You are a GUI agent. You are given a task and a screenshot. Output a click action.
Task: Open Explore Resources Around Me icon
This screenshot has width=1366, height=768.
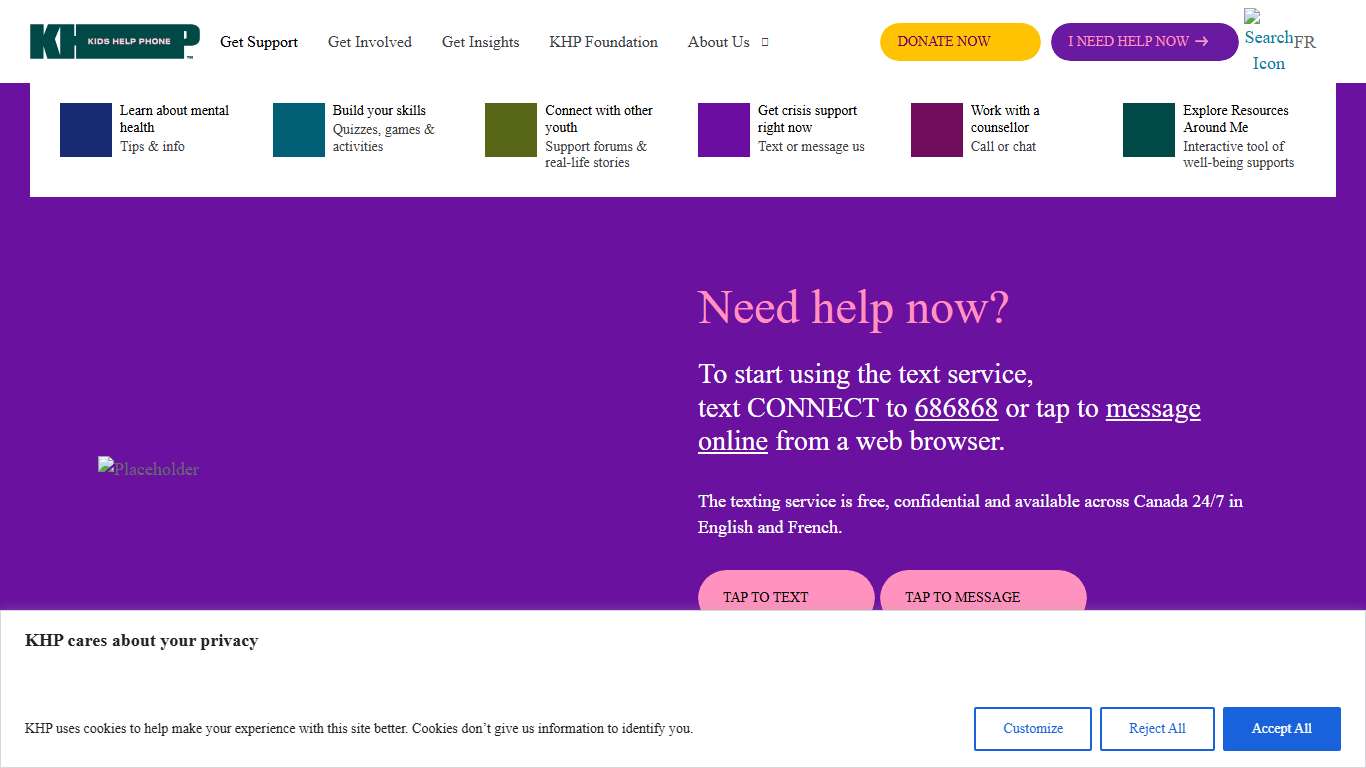click(1147, 129)
